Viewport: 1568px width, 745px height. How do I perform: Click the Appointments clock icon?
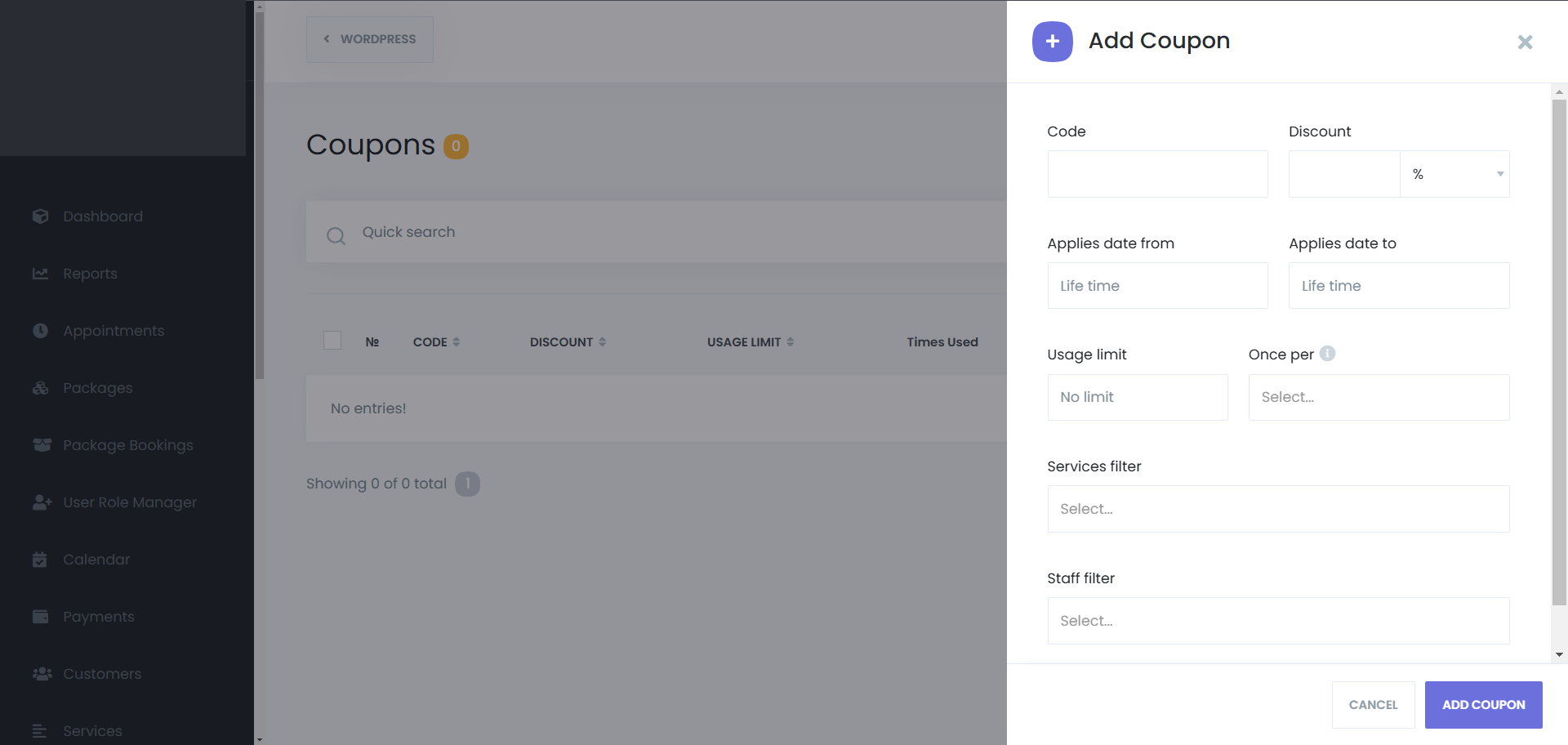tap(41, 331)
